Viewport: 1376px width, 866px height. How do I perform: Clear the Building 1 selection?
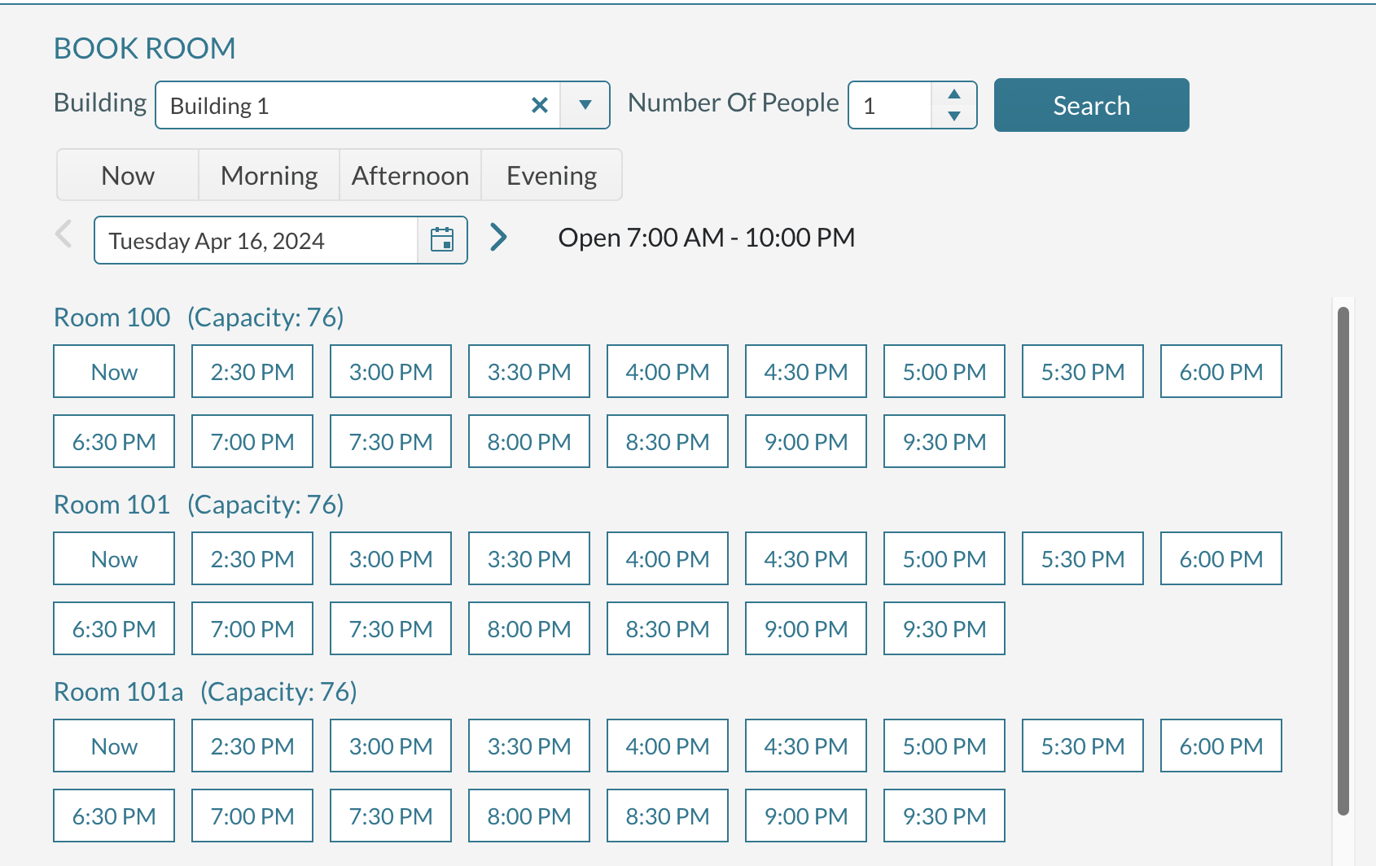pos(539,105)
